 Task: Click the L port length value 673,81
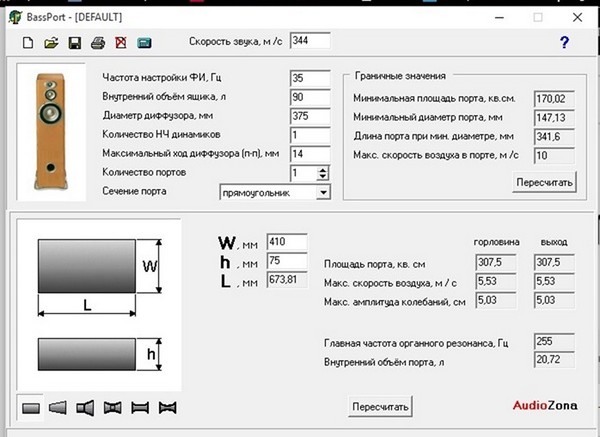click(287, 280)
